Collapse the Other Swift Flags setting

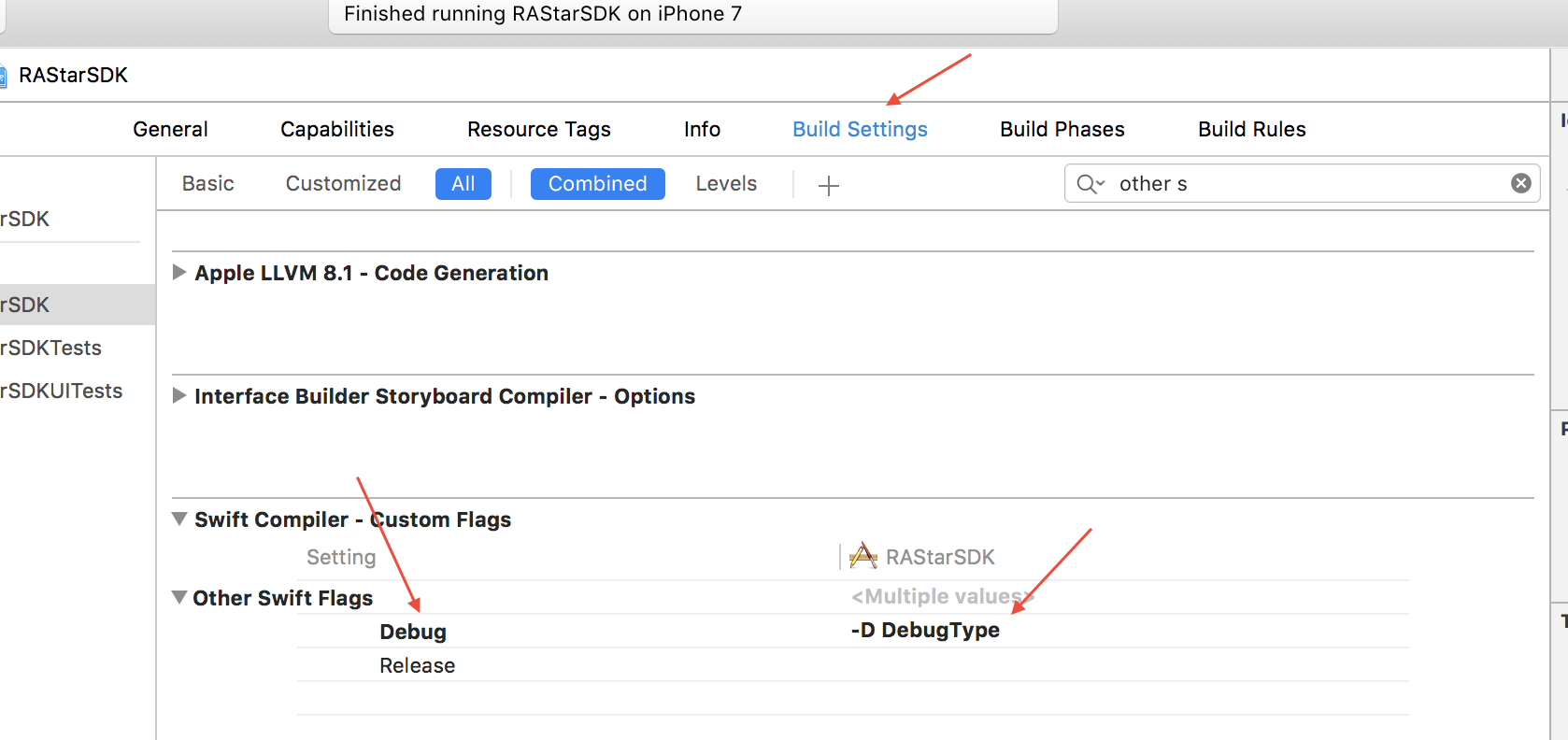(x=179, y=598)
